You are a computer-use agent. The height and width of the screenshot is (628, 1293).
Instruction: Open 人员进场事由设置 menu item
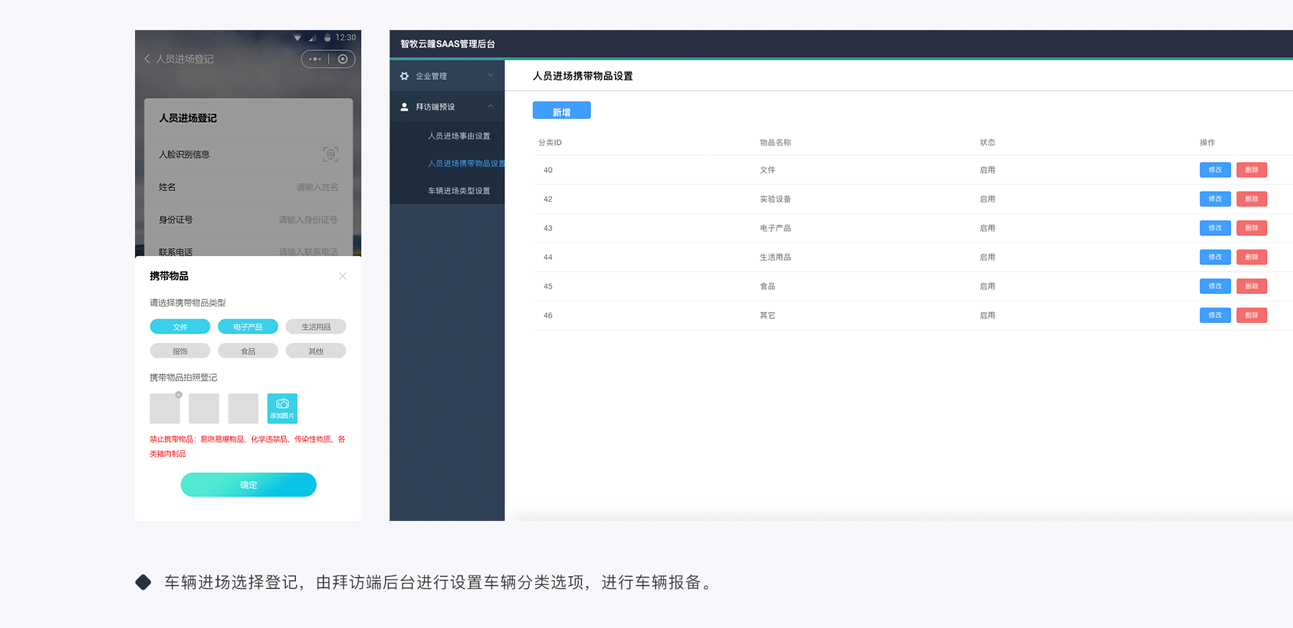[459, 136]
